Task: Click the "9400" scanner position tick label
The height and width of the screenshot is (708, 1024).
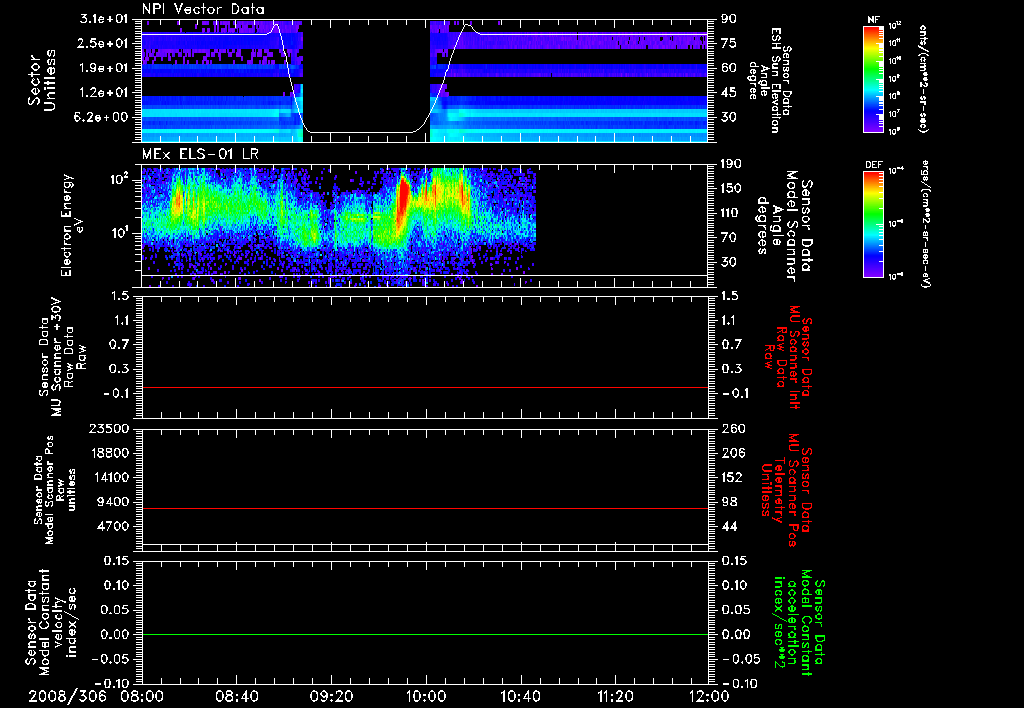Action: tap(115, 502)
